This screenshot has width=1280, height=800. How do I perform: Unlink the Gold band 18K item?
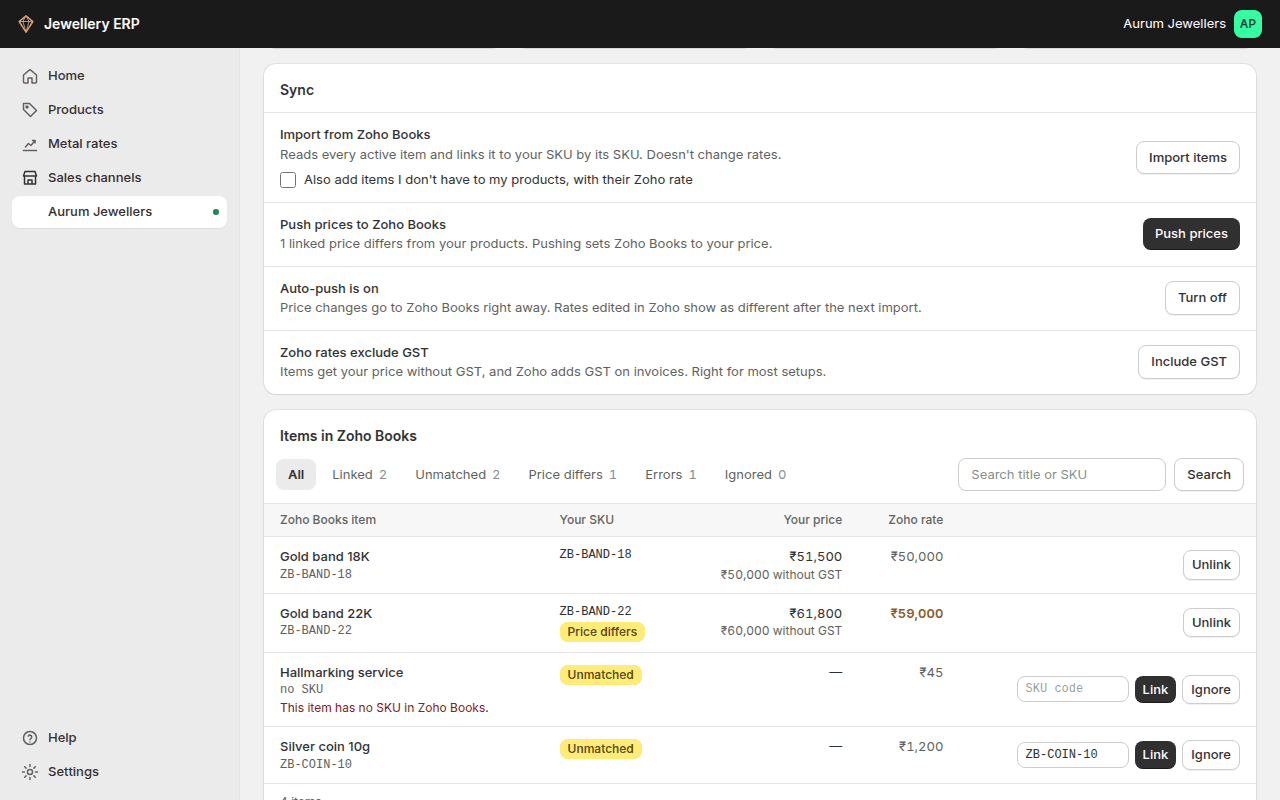1211,565
